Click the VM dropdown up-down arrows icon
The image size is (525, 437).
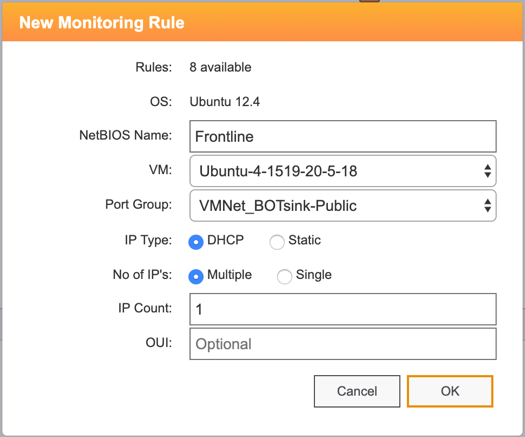coord(488,171)
